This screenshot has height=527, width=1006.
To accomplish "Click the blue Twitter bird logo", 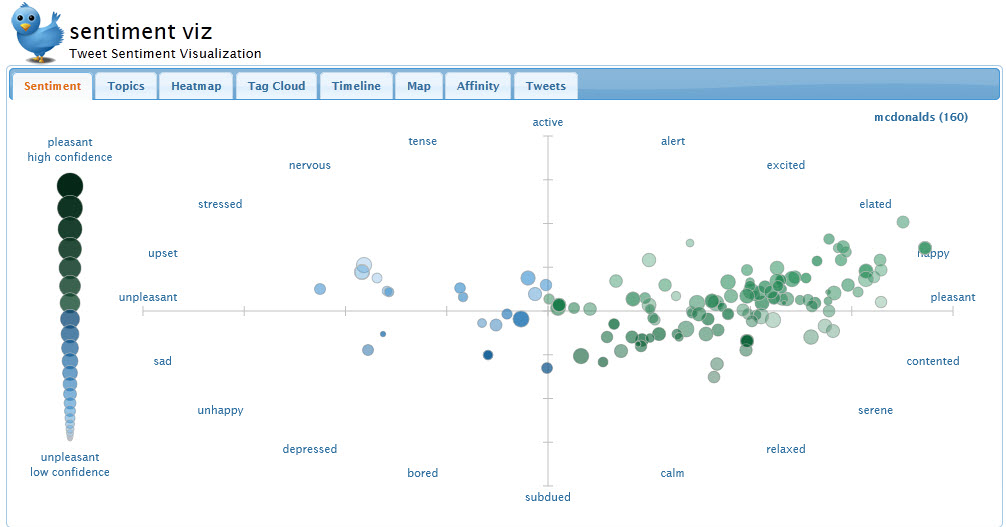I will click(40, 31).
